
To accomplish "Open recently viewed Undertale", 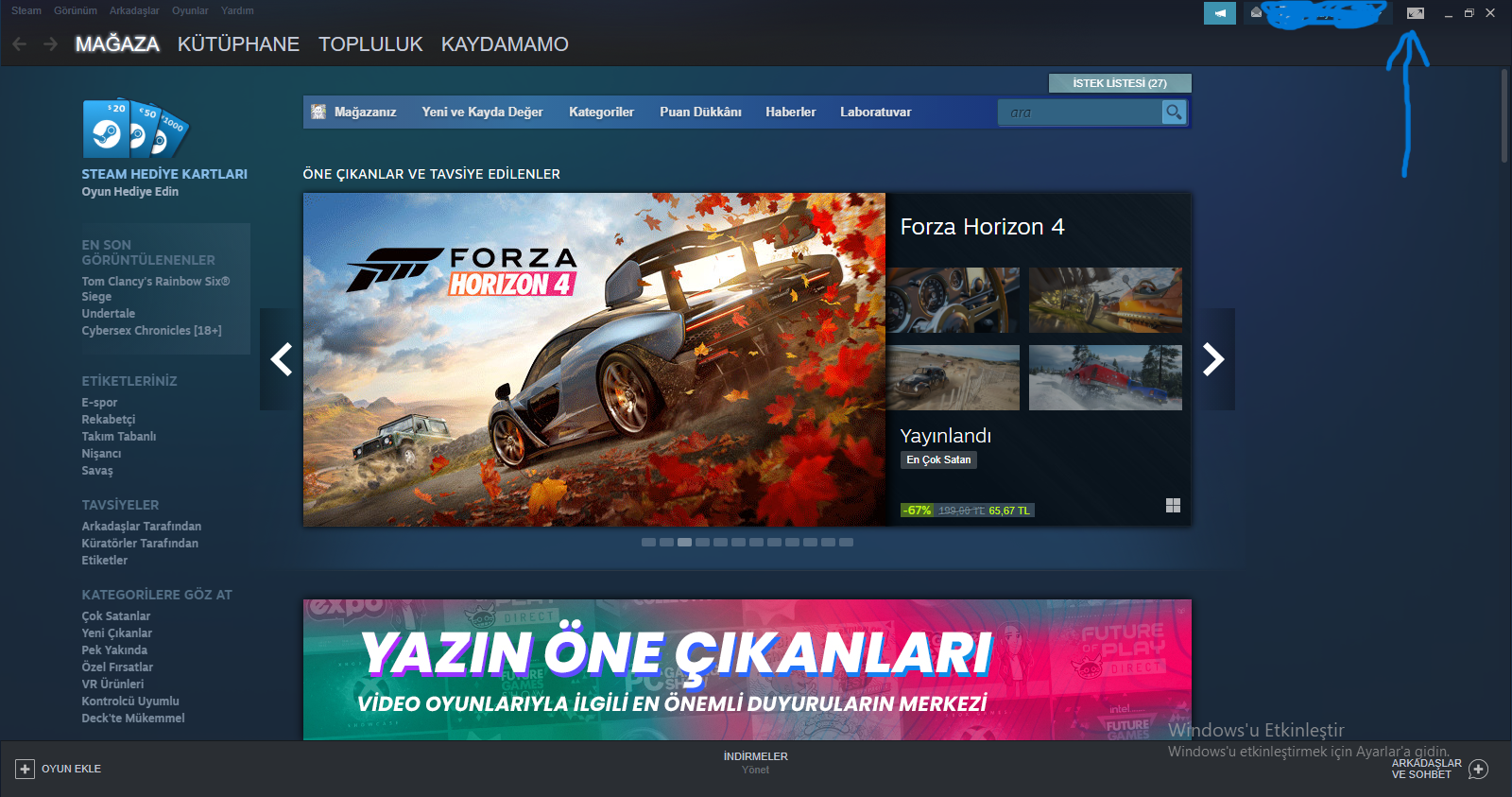I will 108,314.
